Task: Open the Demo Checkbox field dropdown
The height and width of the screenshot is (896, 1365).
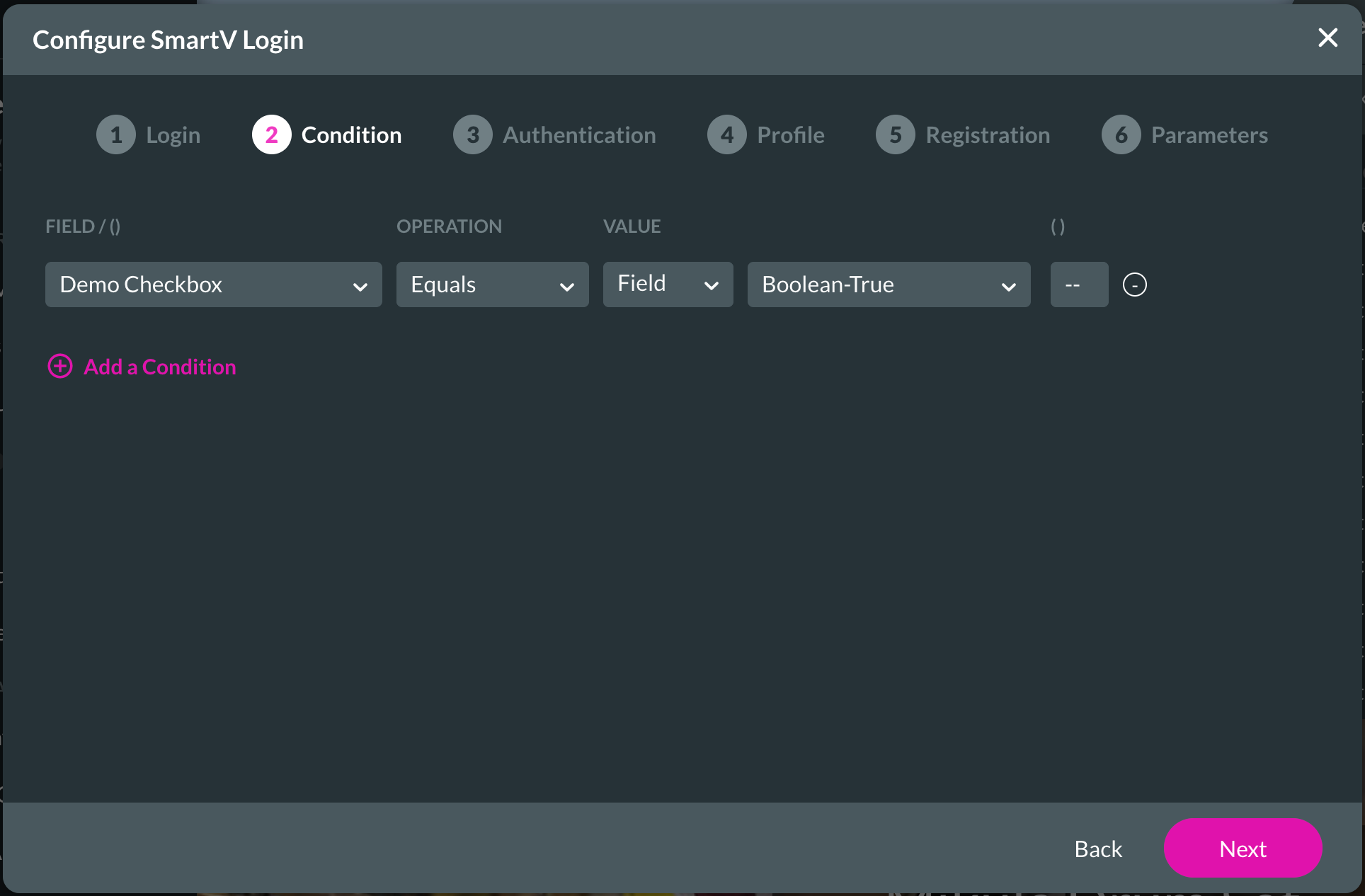Action: [214, 285]
